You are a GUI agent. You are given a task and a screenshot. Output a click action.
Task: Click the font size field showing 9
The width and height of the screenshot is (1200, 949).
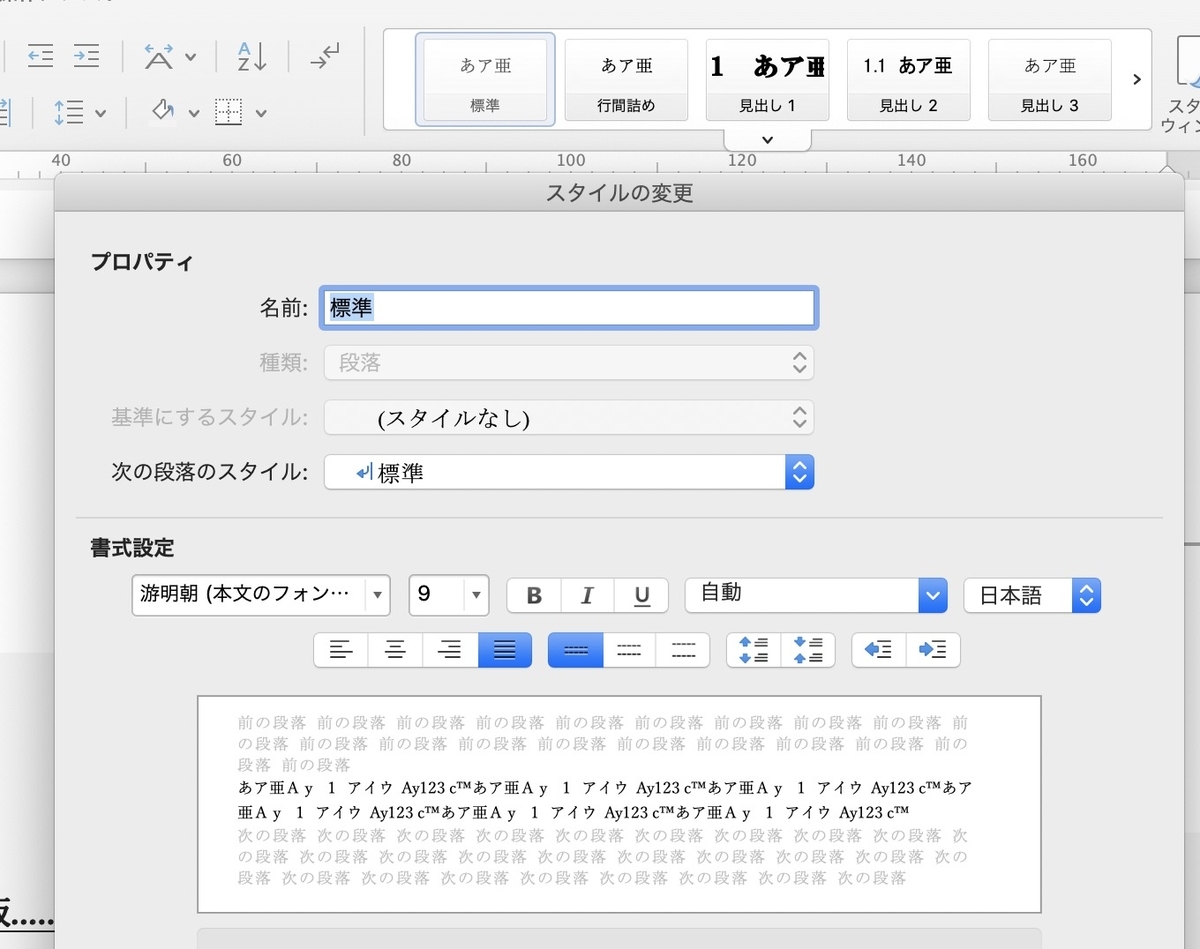(437, 595)
